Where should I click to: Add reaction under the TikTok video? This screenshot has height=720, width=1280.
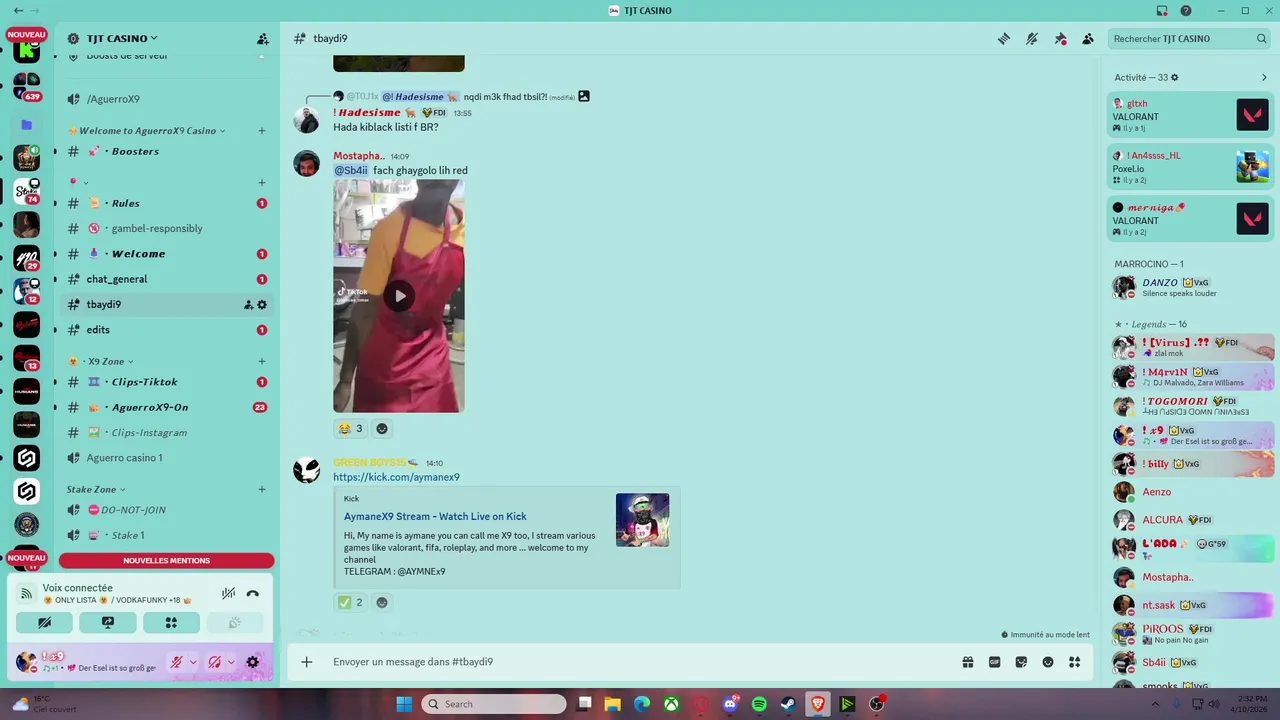382,428
